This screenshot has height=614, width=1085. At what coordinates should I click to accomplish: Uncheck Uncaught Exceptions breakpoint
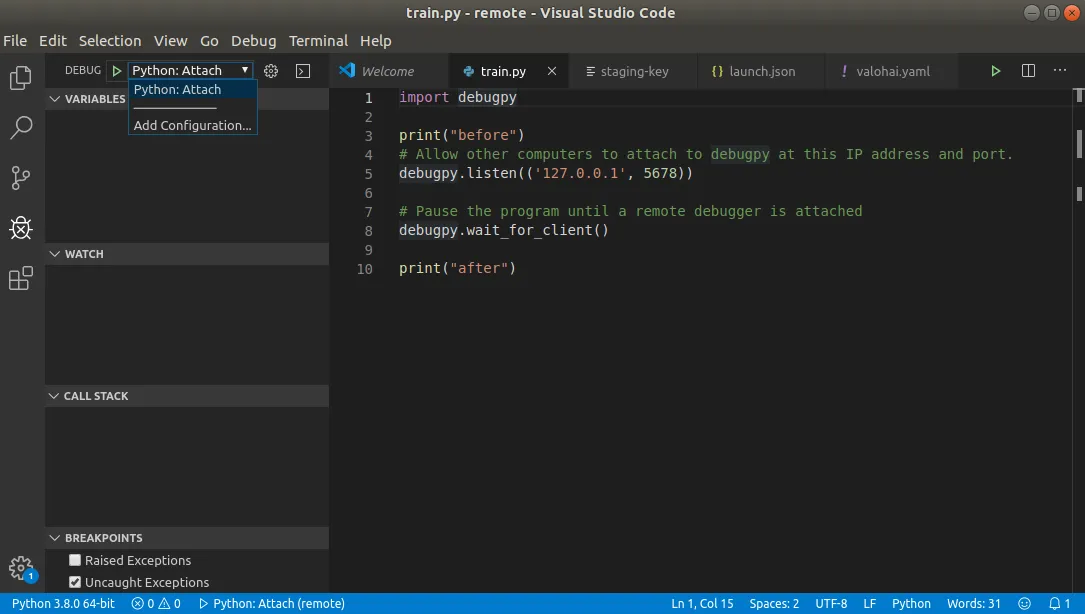tap(75, 582)
